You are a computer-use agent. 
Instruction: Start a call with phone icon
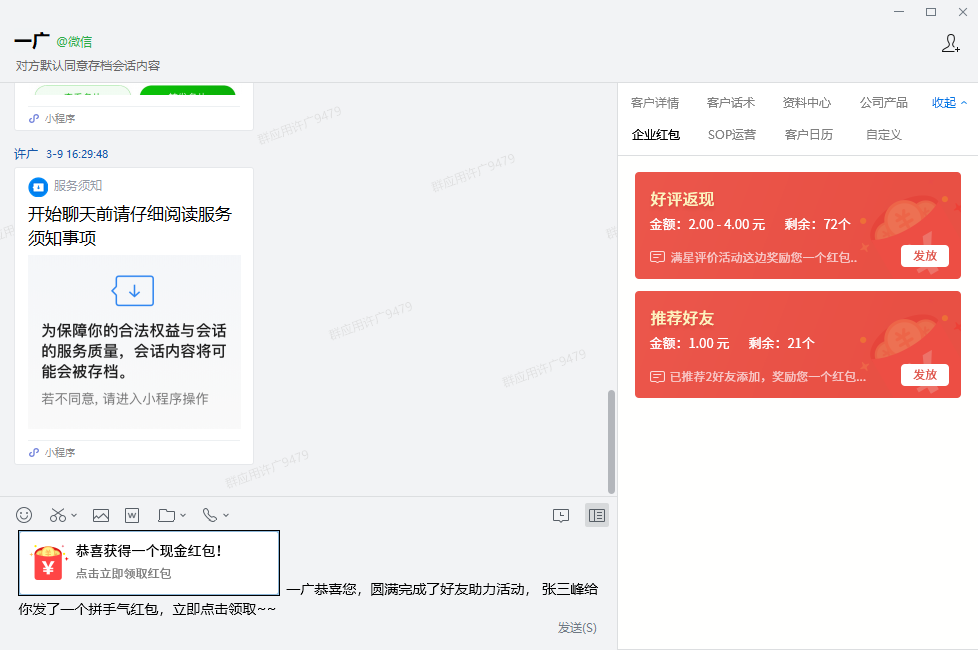click(x=209, y=515)
